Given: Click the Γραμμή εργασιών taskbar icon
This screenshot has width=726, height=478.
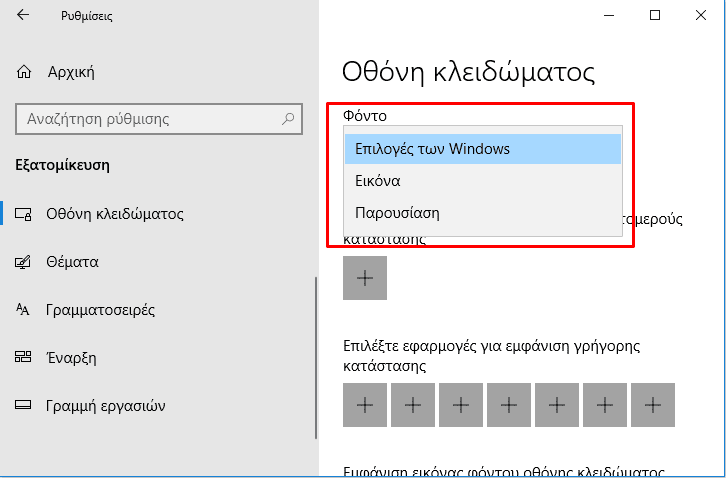Looking at the screenshot, I should tap(24, 406).
